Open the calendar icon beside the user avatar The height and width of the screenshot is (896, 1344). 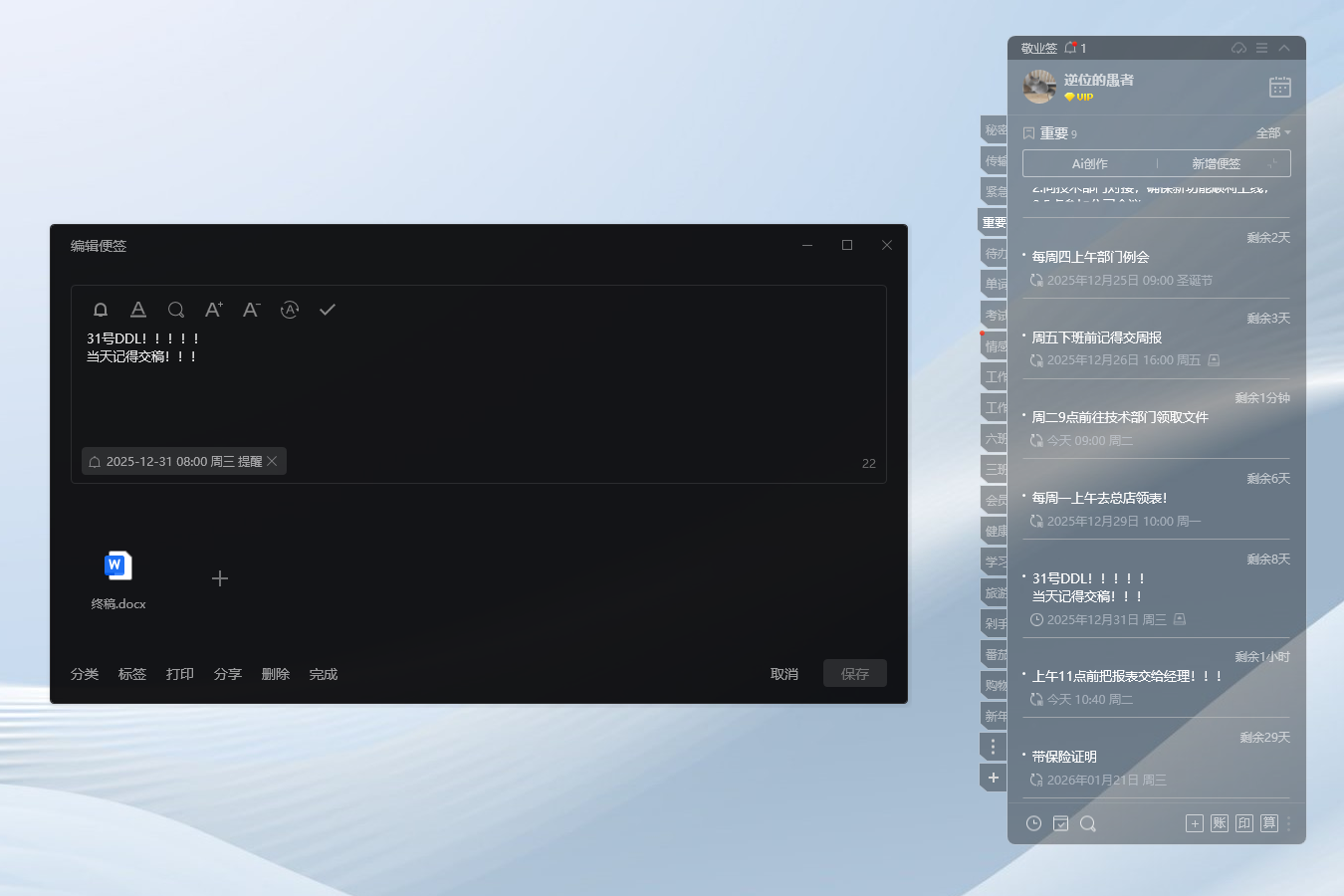tap(1280, 87)
